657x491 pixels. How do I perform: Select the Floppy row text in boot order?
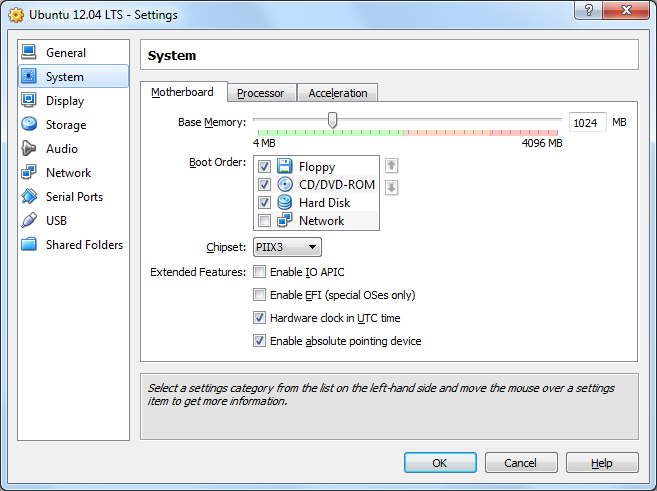point(317,167)
